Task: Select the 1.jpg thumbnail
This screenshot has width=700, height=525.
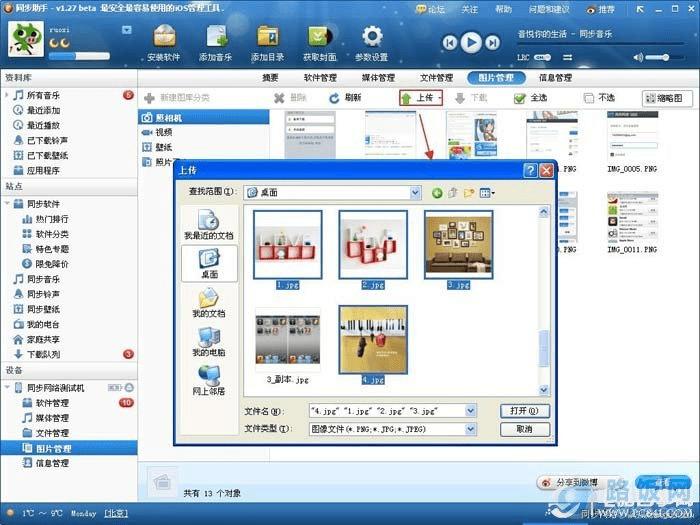Action: pos(288,245)
